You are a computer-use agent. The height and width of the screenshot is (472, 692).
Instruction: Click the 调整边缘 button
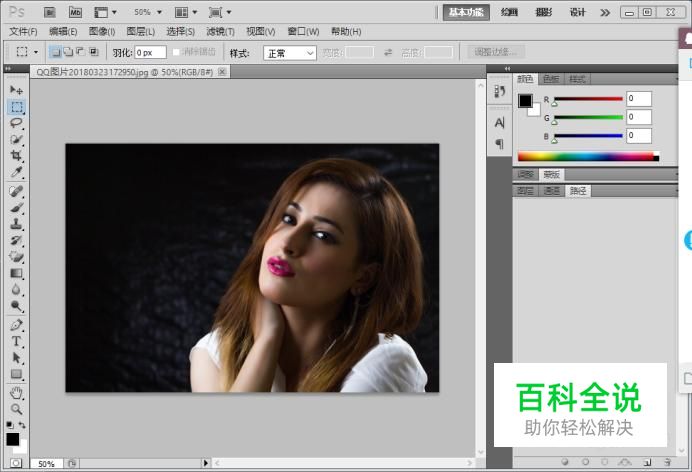pos(496,52)
